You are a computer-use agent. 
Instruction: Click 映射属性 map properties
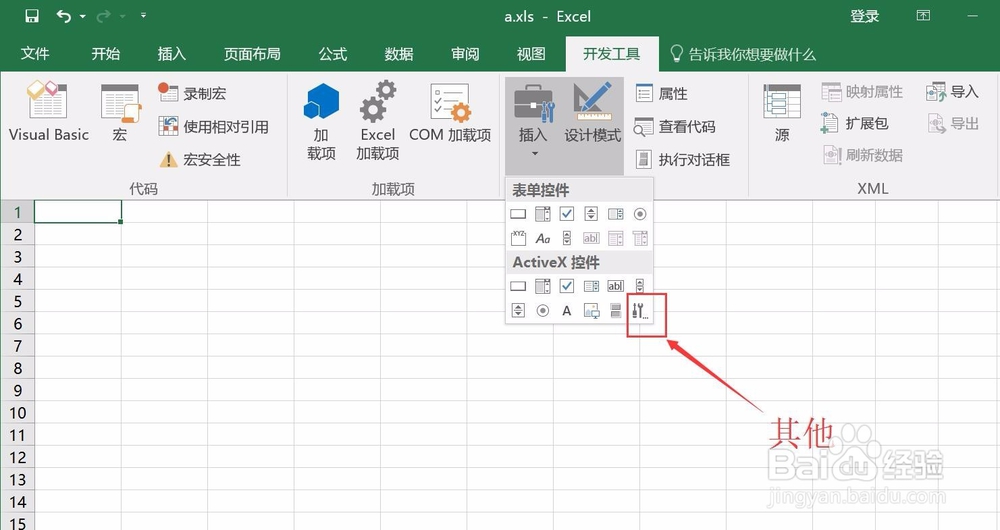(x=862, y=92)
